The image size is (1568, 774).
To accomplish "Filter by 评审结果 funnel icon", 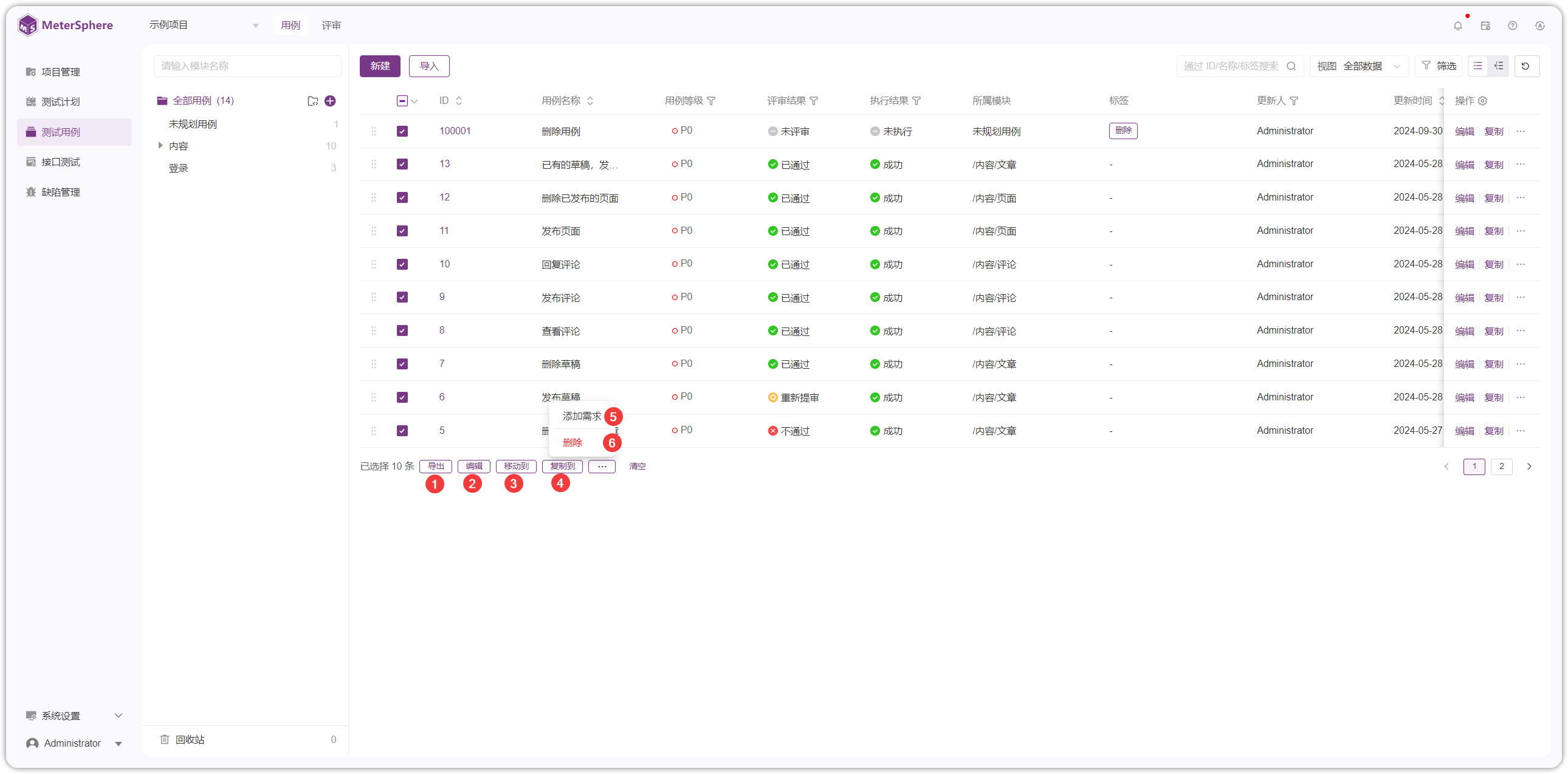I will tap(814, 101).
